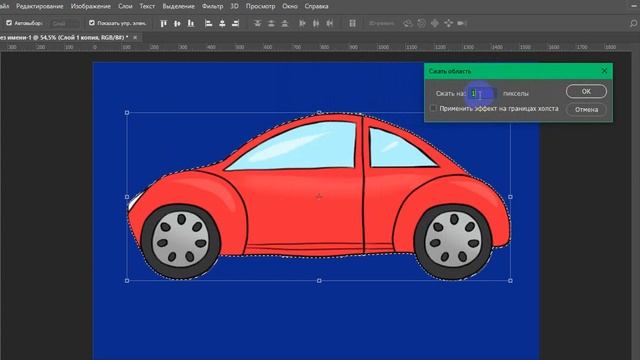640x360 pixels.
Task: Click Отмена in Сжать область dialog
Action: [586, 109]
